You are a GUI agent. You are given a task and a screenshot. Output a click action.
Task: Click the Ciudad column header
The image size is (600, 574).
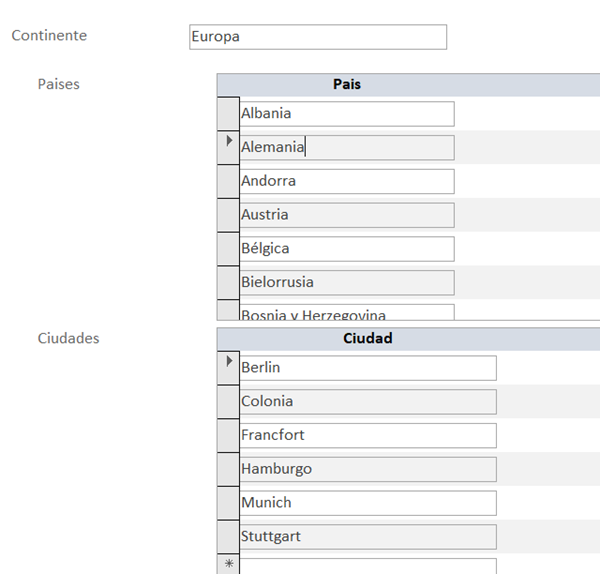367,339
